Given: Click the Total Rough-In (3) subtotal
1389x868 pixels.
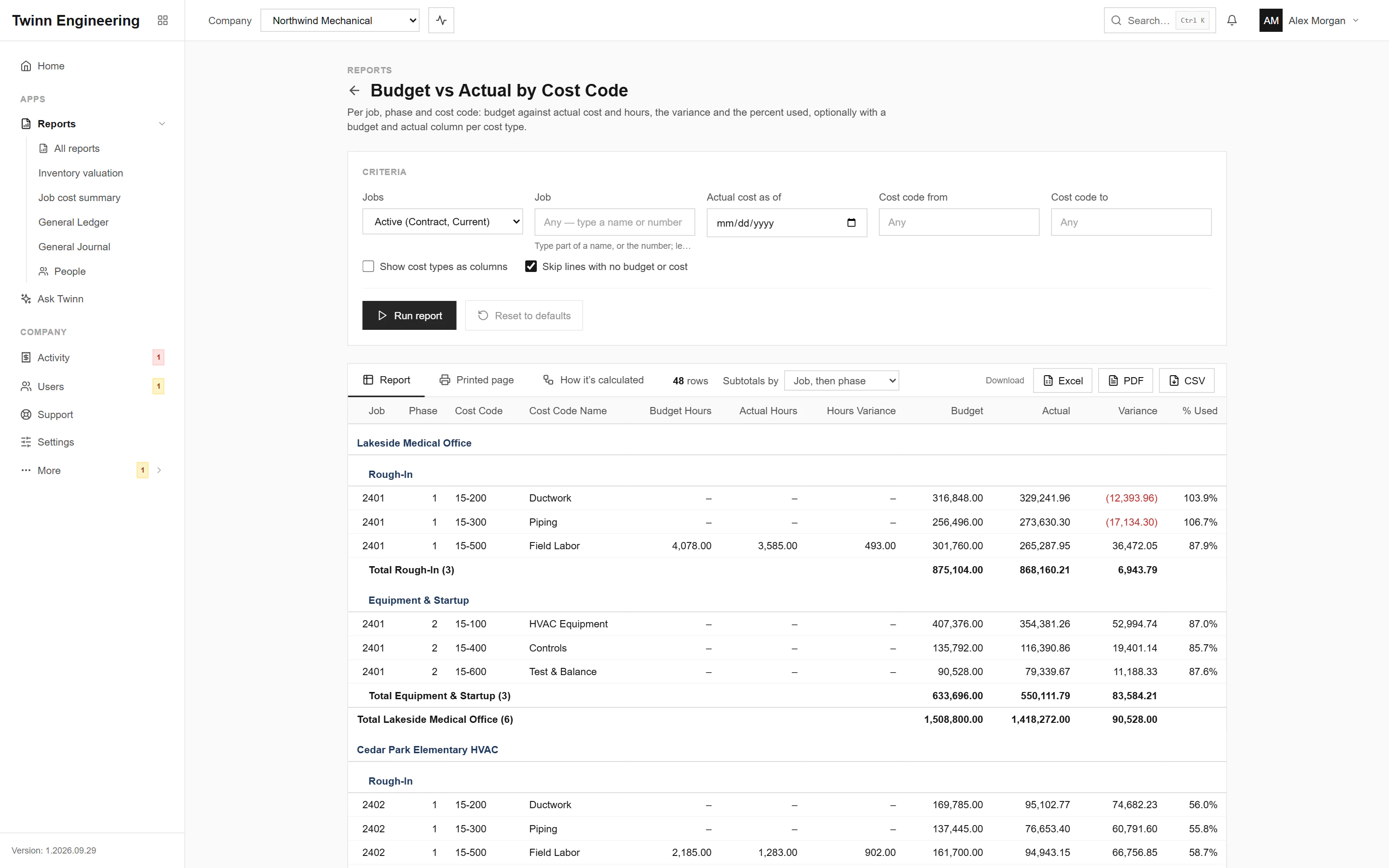Looking at the screenshot, I should point(411,570).
